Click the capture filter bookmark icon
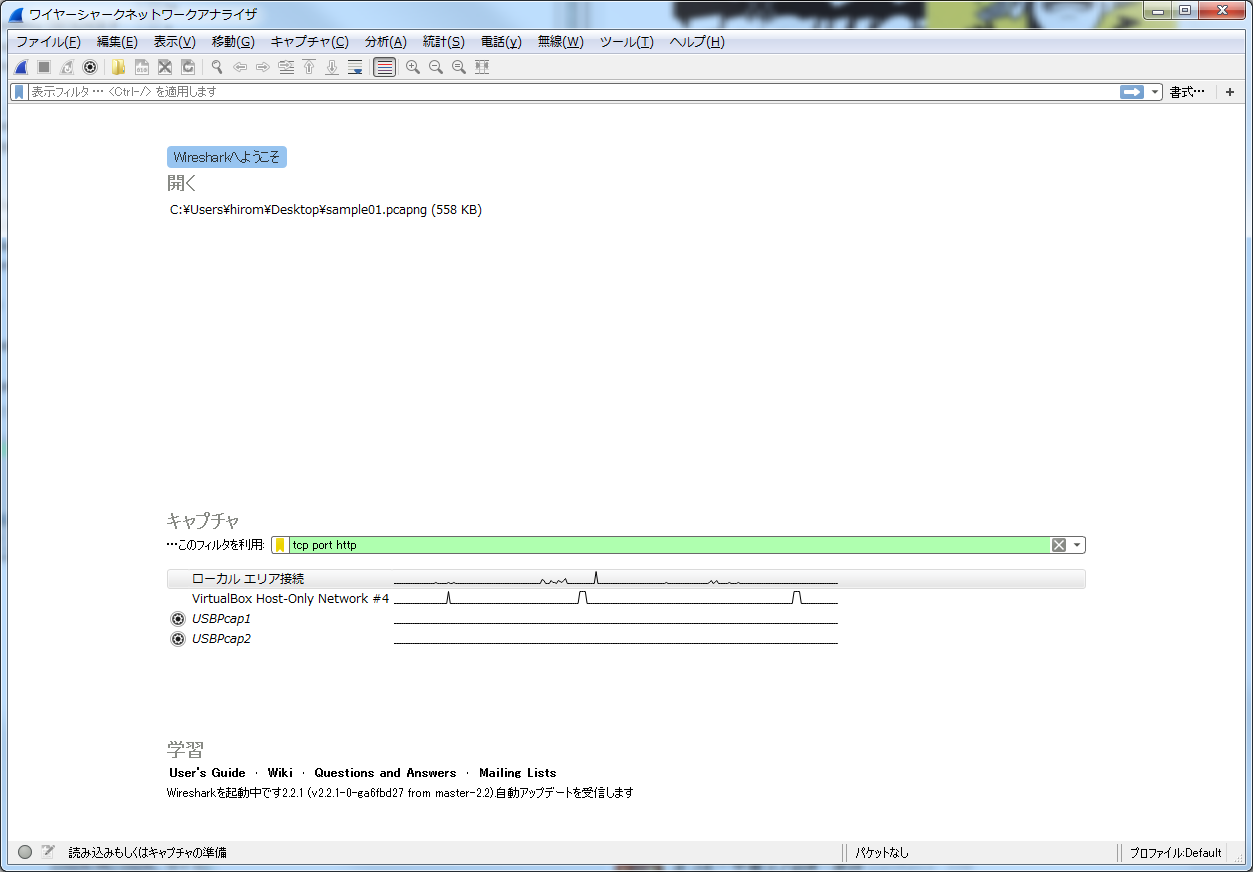1253x872 pixels. pyautogui.click(x=280, y=545)
